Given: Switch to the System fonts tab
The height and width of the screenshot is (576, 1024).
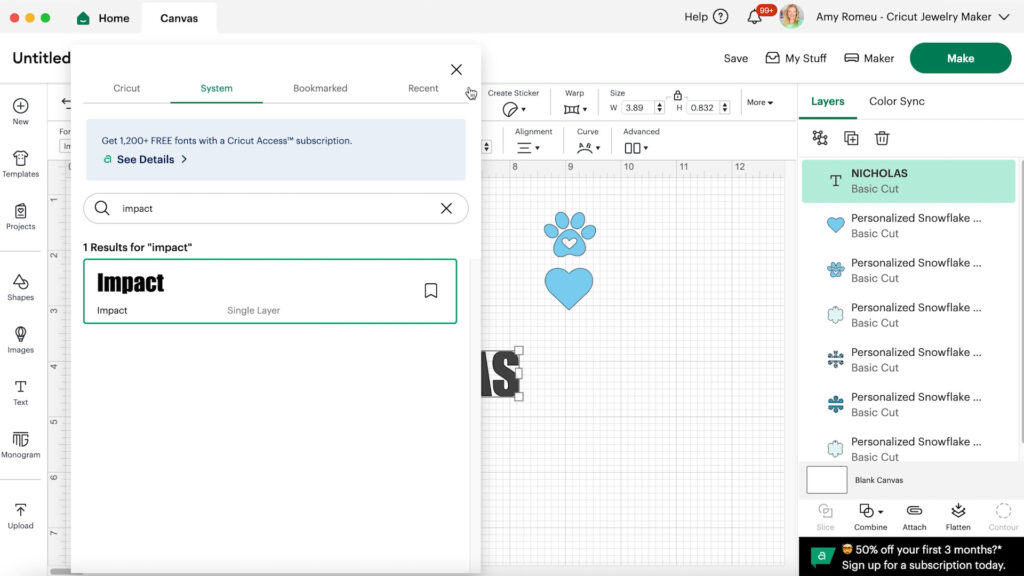Looking at the screenshot, I should coord(216,88).
